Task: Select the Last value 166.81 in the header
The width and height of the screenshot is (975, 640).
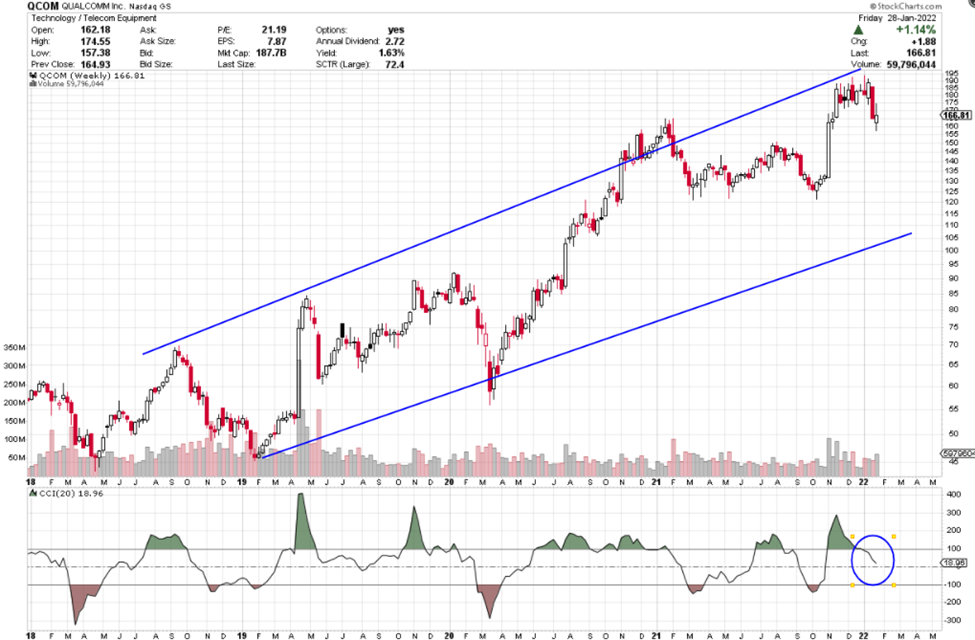Action: point(921,53)
